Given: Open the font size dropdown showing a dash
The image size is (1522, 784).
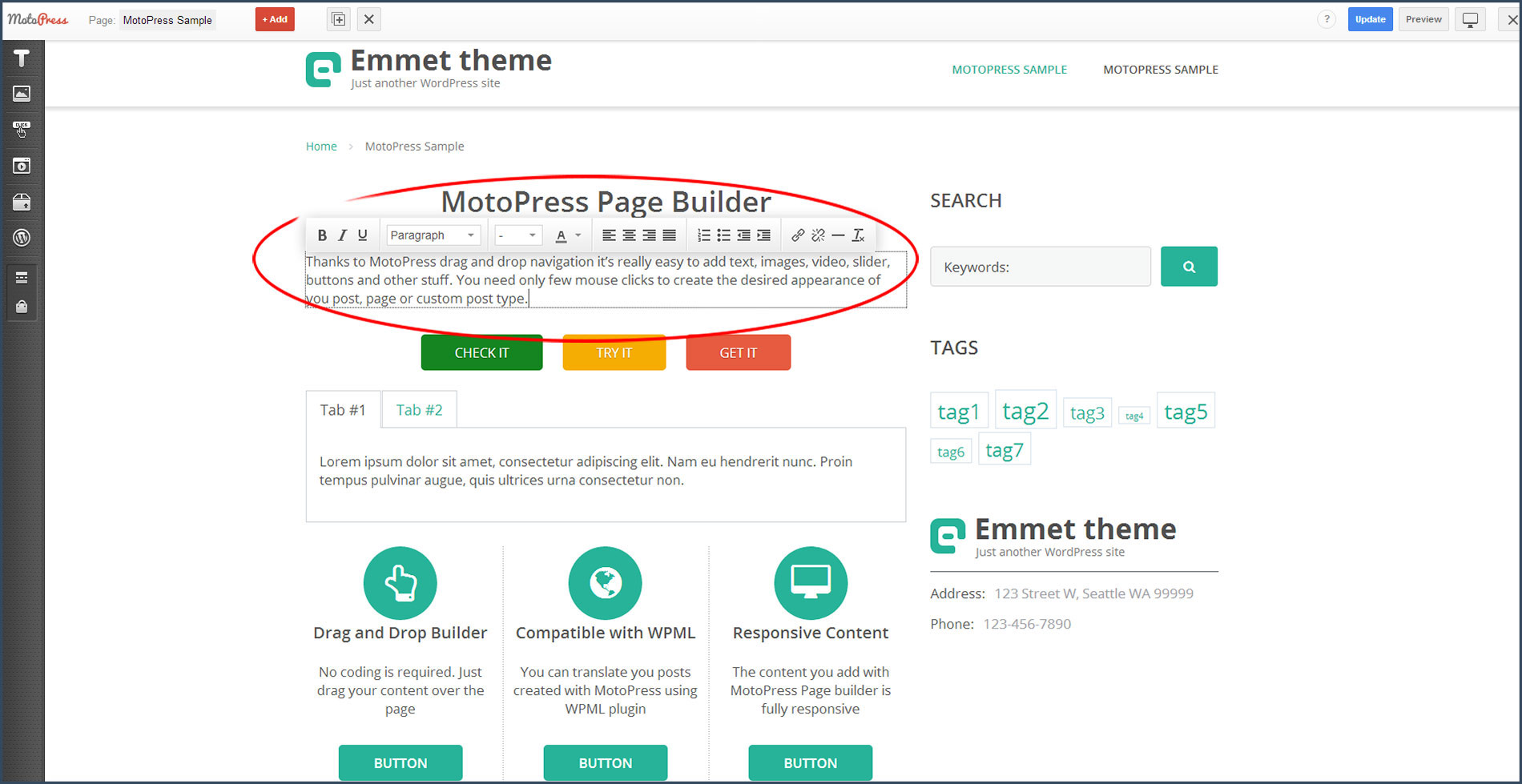Looking at the screenshot, I should coord(518,235).
